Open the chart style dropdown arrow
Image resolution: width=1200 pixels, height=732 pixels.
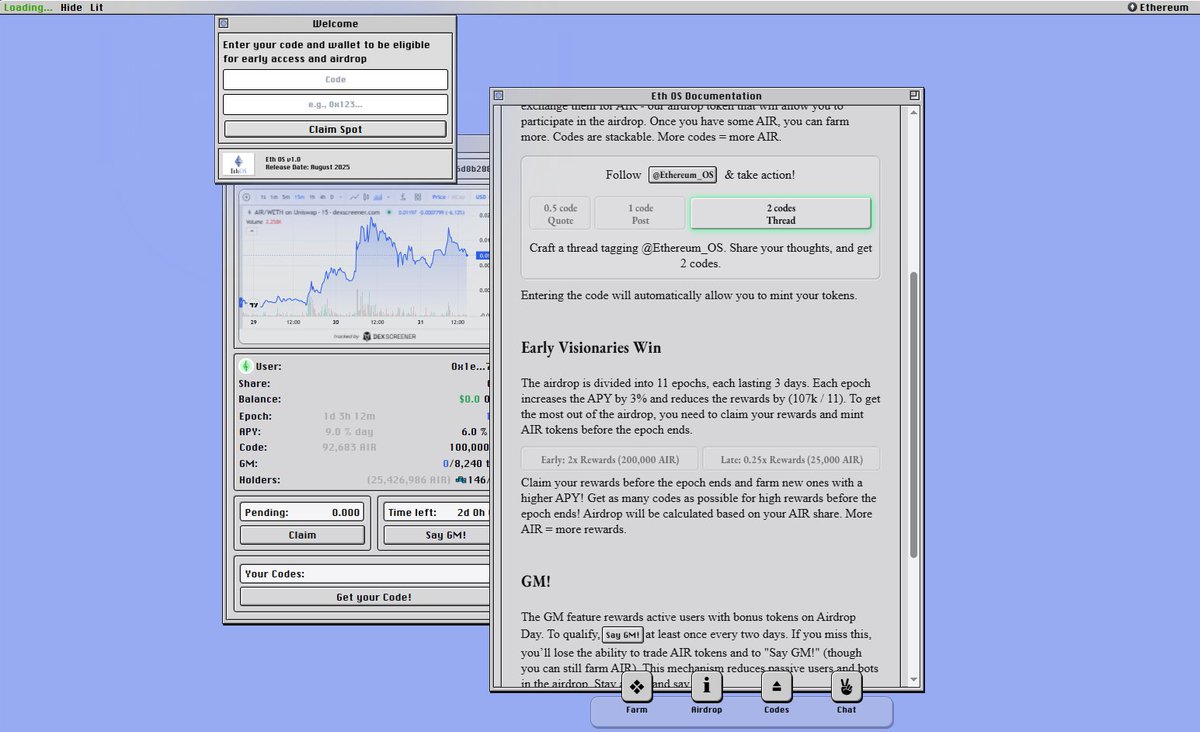(x=388, y=197)
